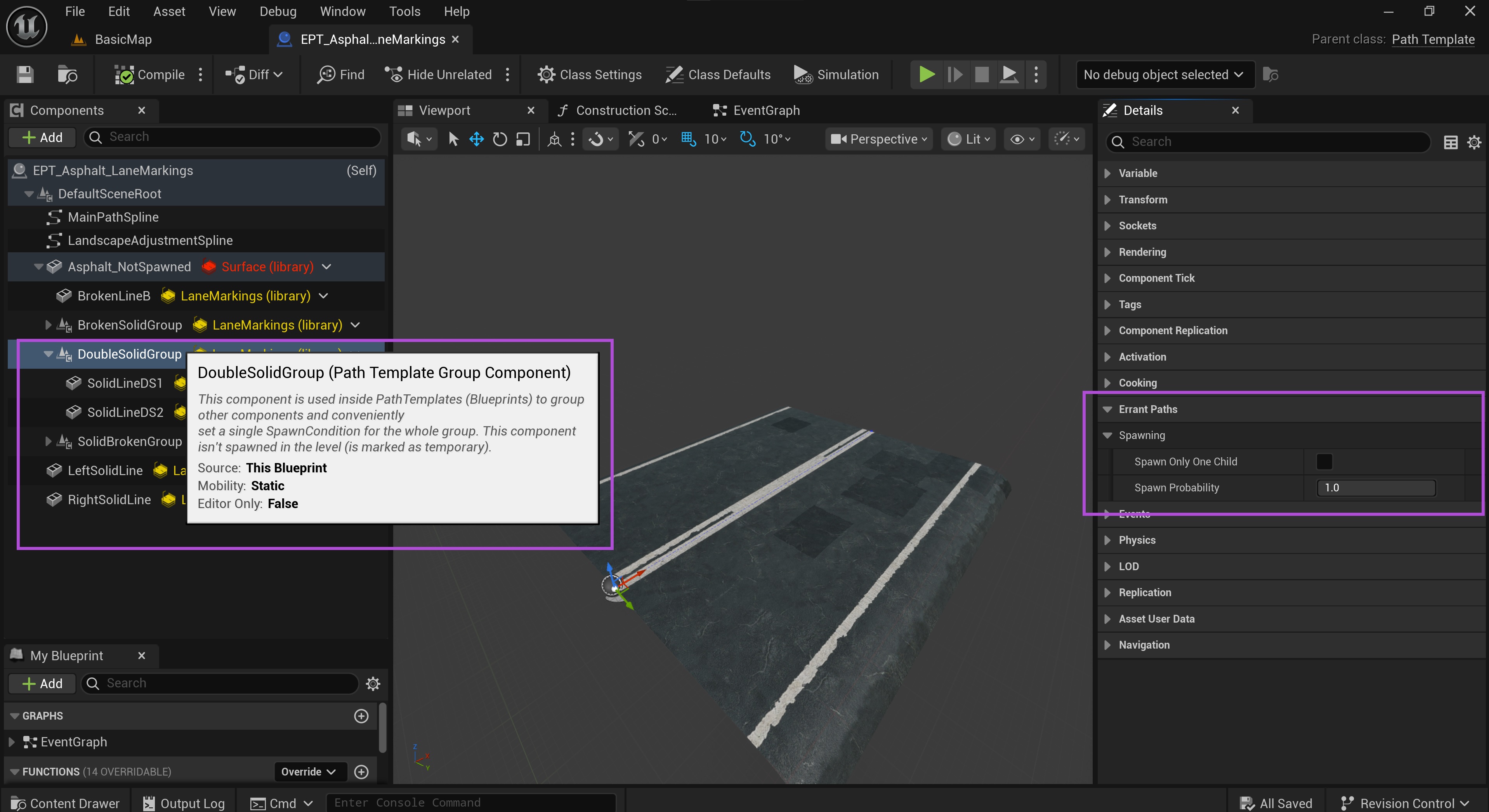Click the Save blueprint floppy icon

(25, 75)
